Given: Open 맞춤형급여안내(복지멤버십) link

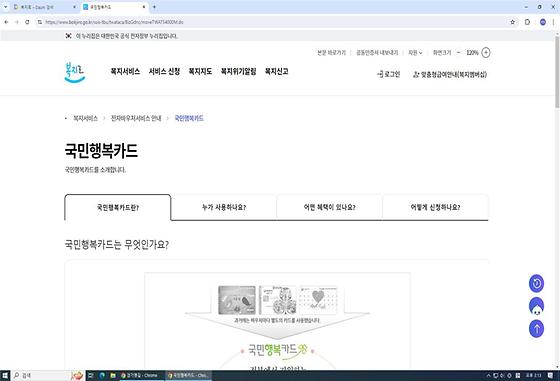Looking at the screenshot, I should (450, 74).
